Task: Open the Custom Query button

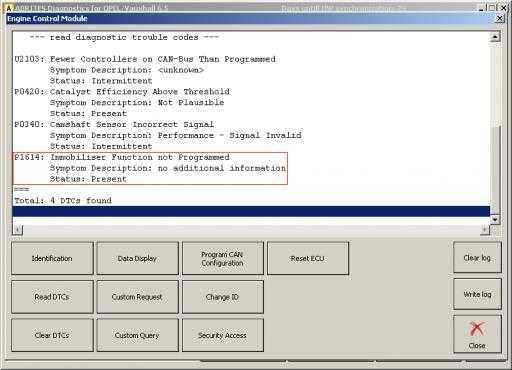Action: (137, 335)
